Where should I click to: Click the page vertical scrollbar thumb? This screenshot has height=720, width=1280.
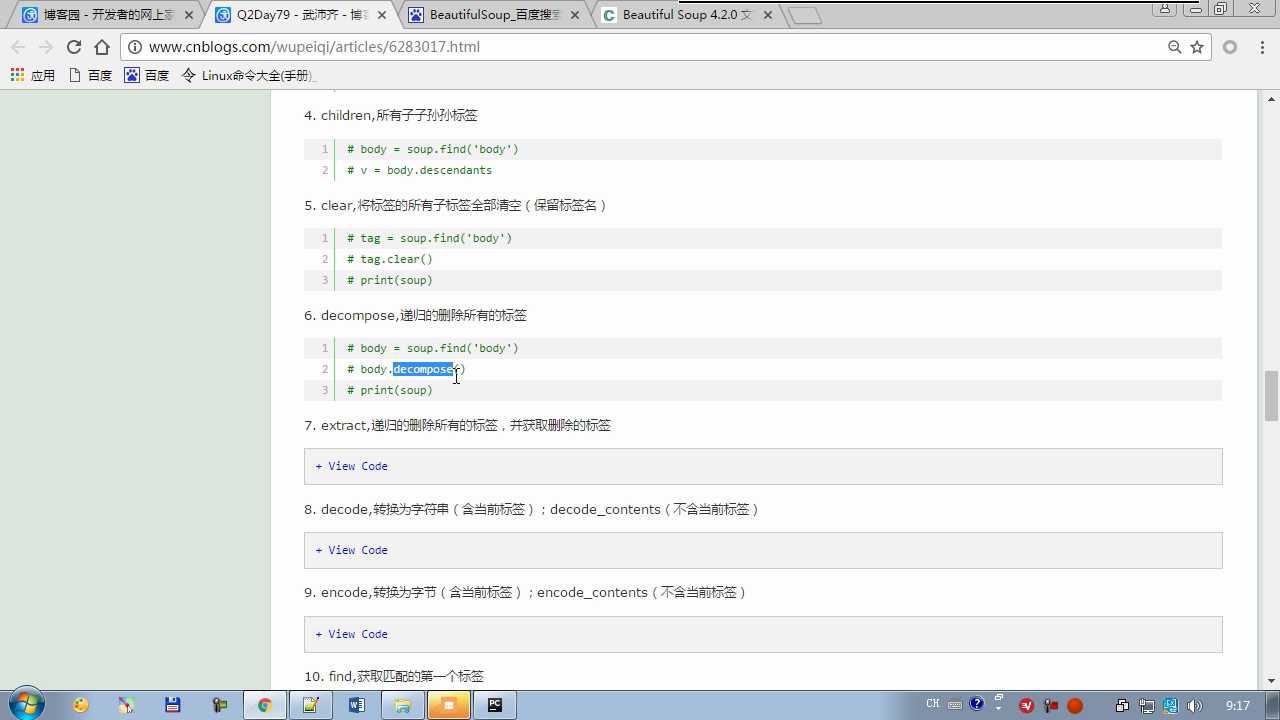click(1271, 396)
